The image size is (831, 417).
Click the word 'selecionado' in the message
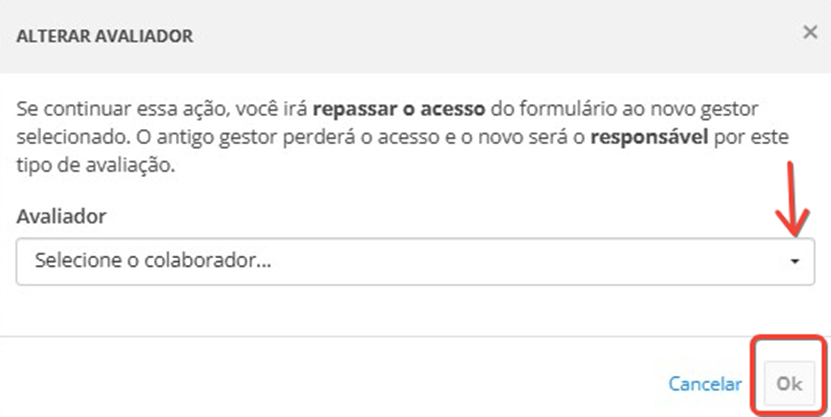coord(68,137)
